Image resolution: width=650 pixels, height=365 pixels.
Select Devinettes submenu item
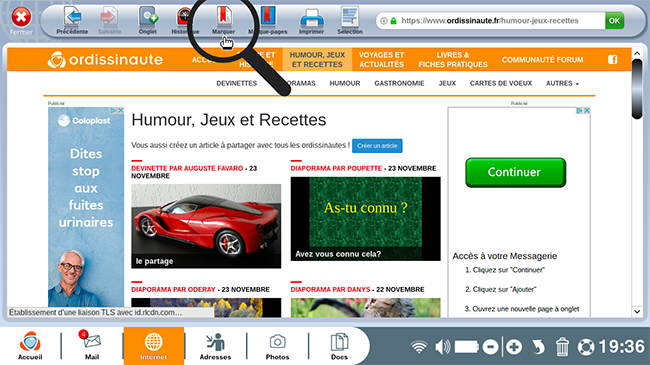237,83
